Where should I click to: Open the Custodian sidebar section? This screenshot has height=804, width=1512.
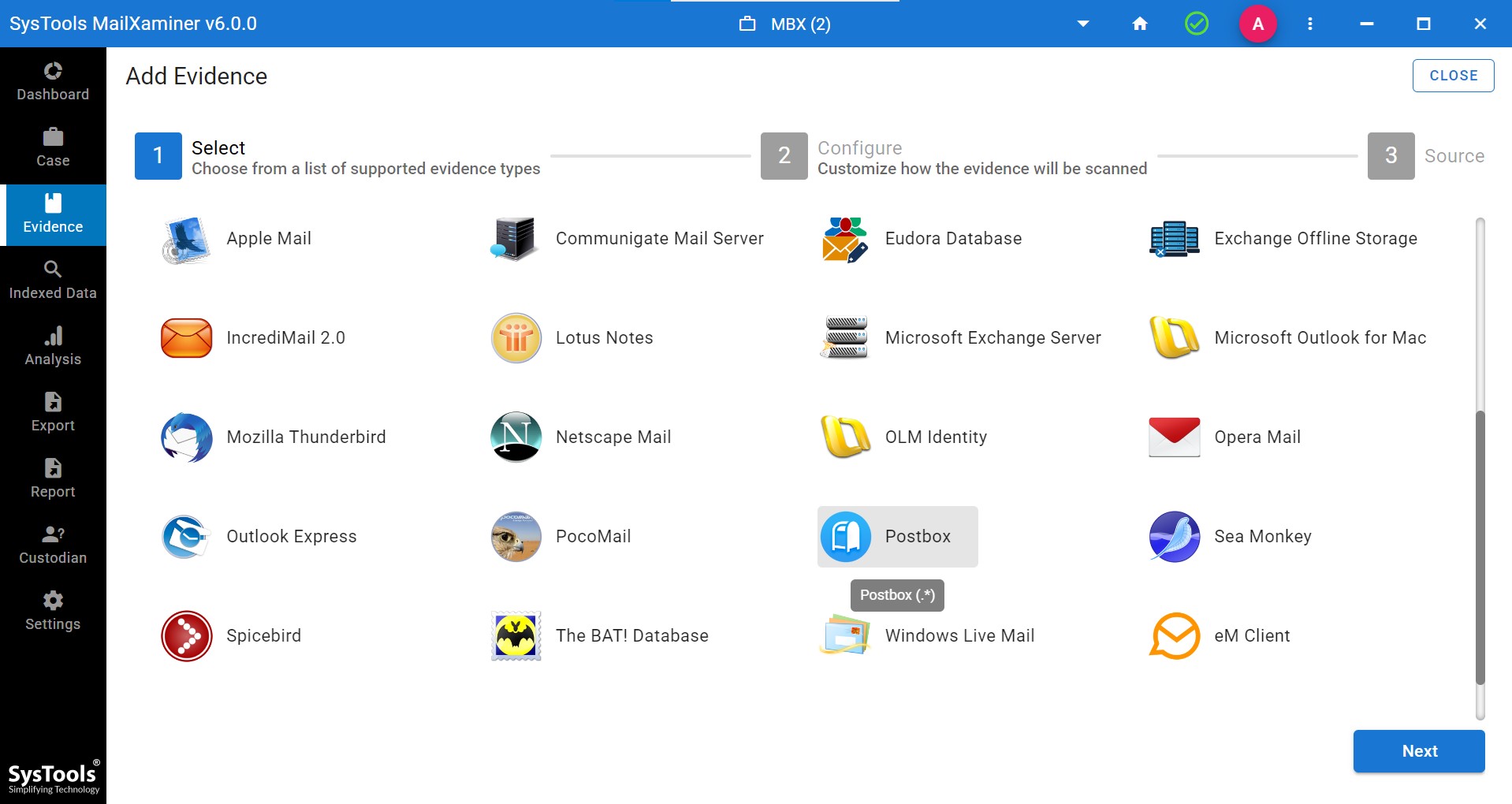pyautogui.click(x=53, y=545)
